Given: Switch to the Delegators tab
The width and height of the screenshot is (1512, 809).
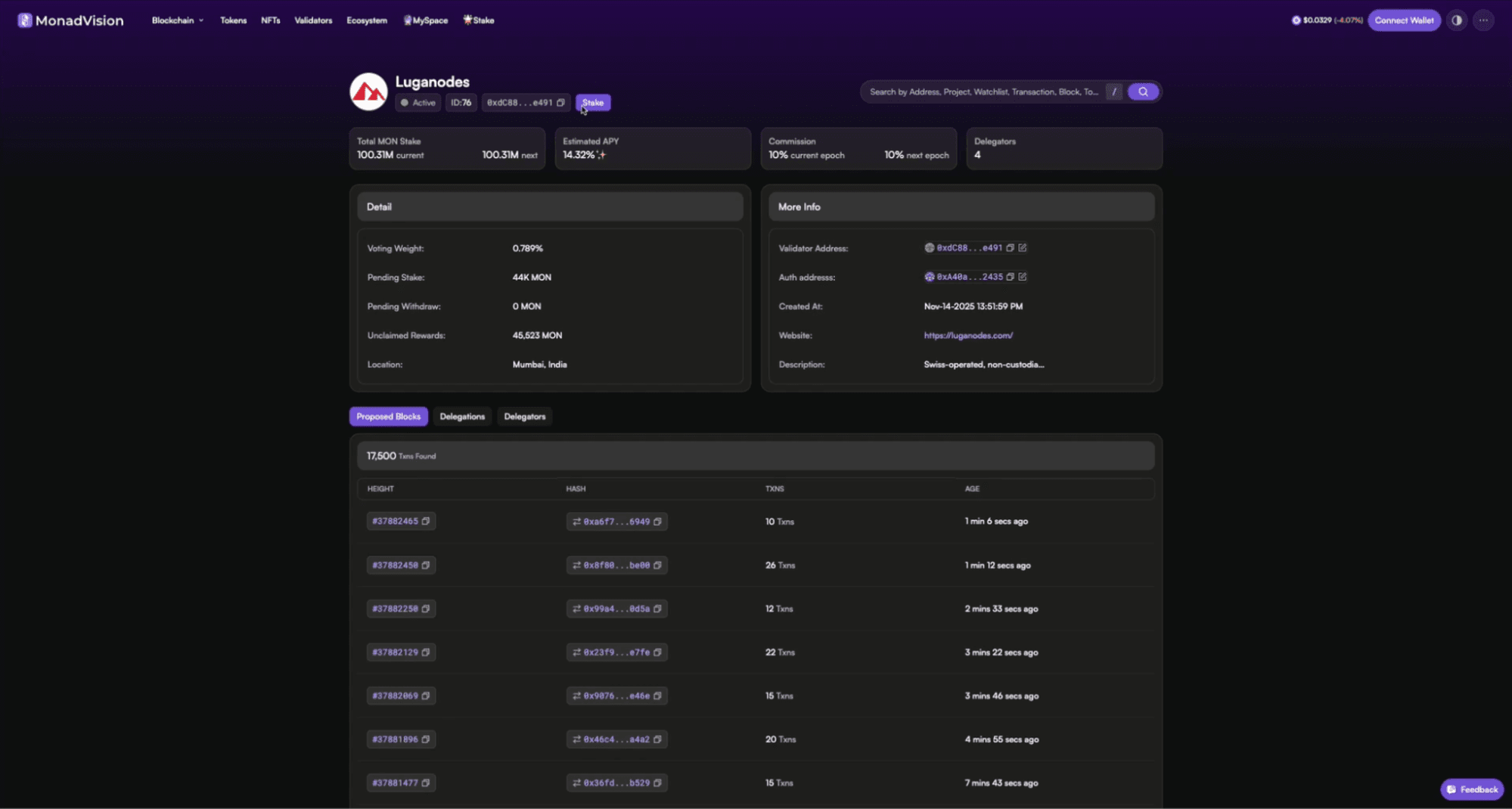Looking at the screenshot, I should pyautogui.click(x=524, y=417).
